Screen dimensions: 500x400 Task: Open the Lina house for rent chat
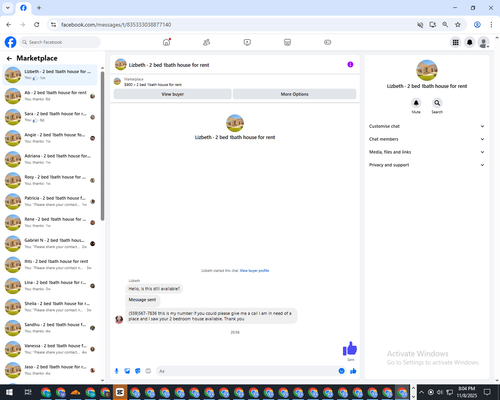50,286
